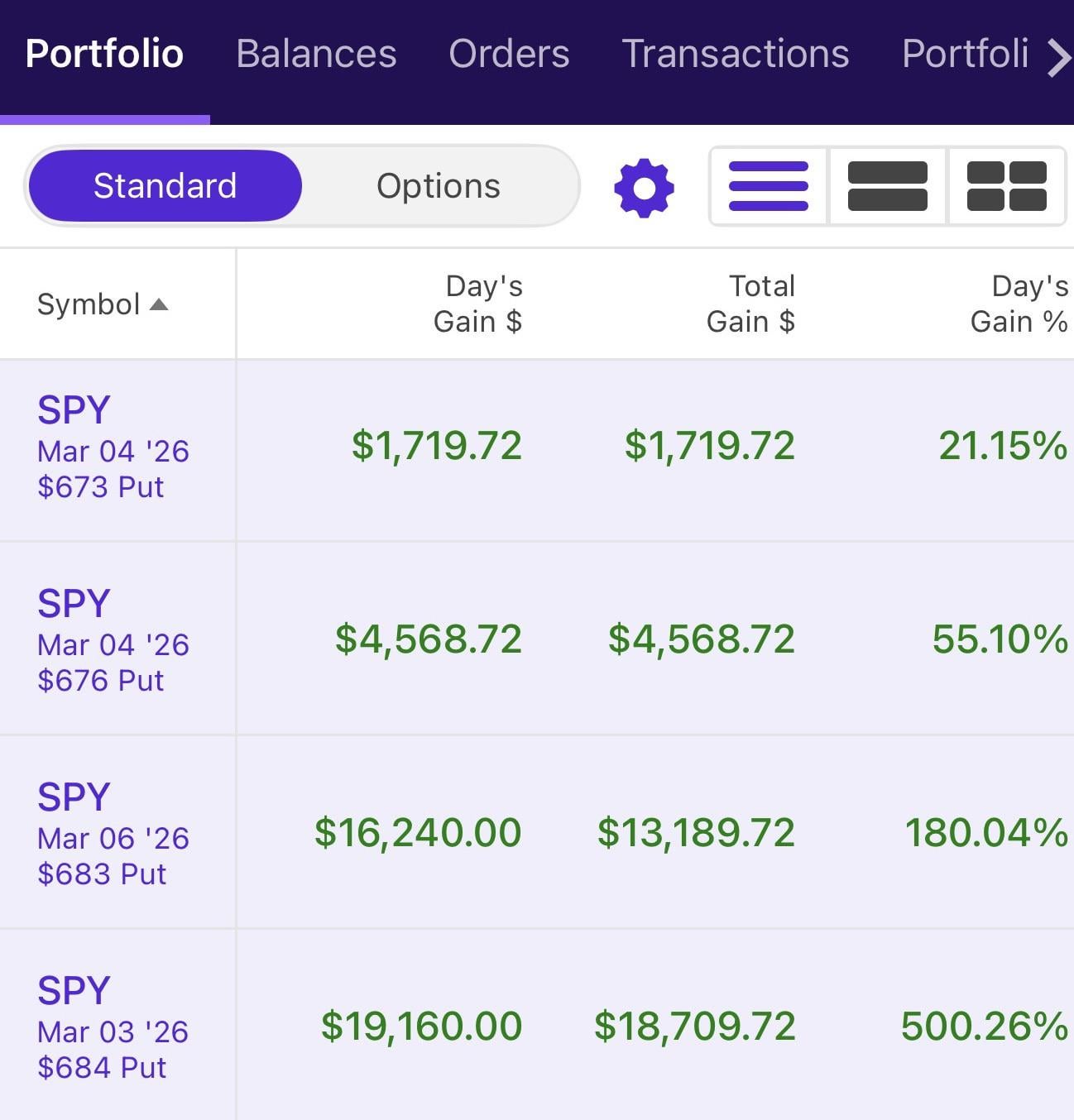Select the Options view toggle
The width and height of the screenshot is (1074, 1120).
pos(438,186)
